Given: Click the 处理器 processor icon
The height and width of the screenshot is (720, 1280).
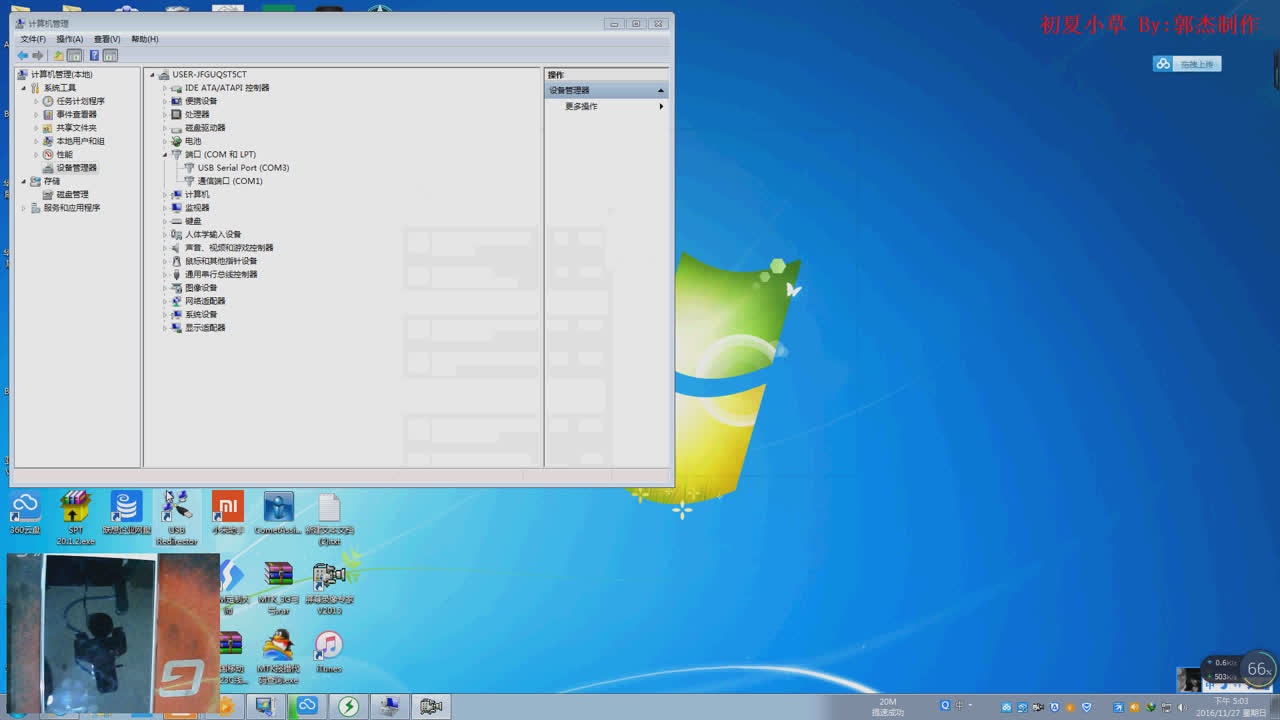Looking at the screenshot, I should pos(177,114).
